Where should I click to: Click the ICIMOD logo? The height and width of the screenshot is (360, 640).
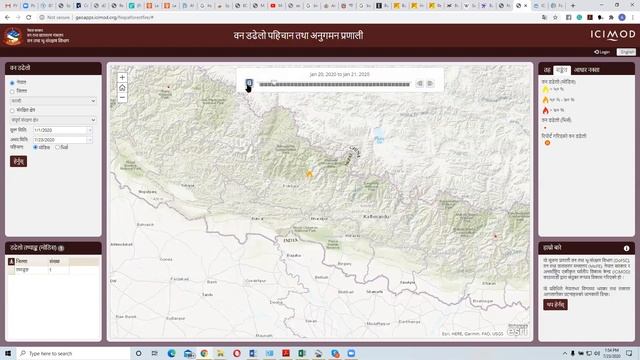(613, 35)
